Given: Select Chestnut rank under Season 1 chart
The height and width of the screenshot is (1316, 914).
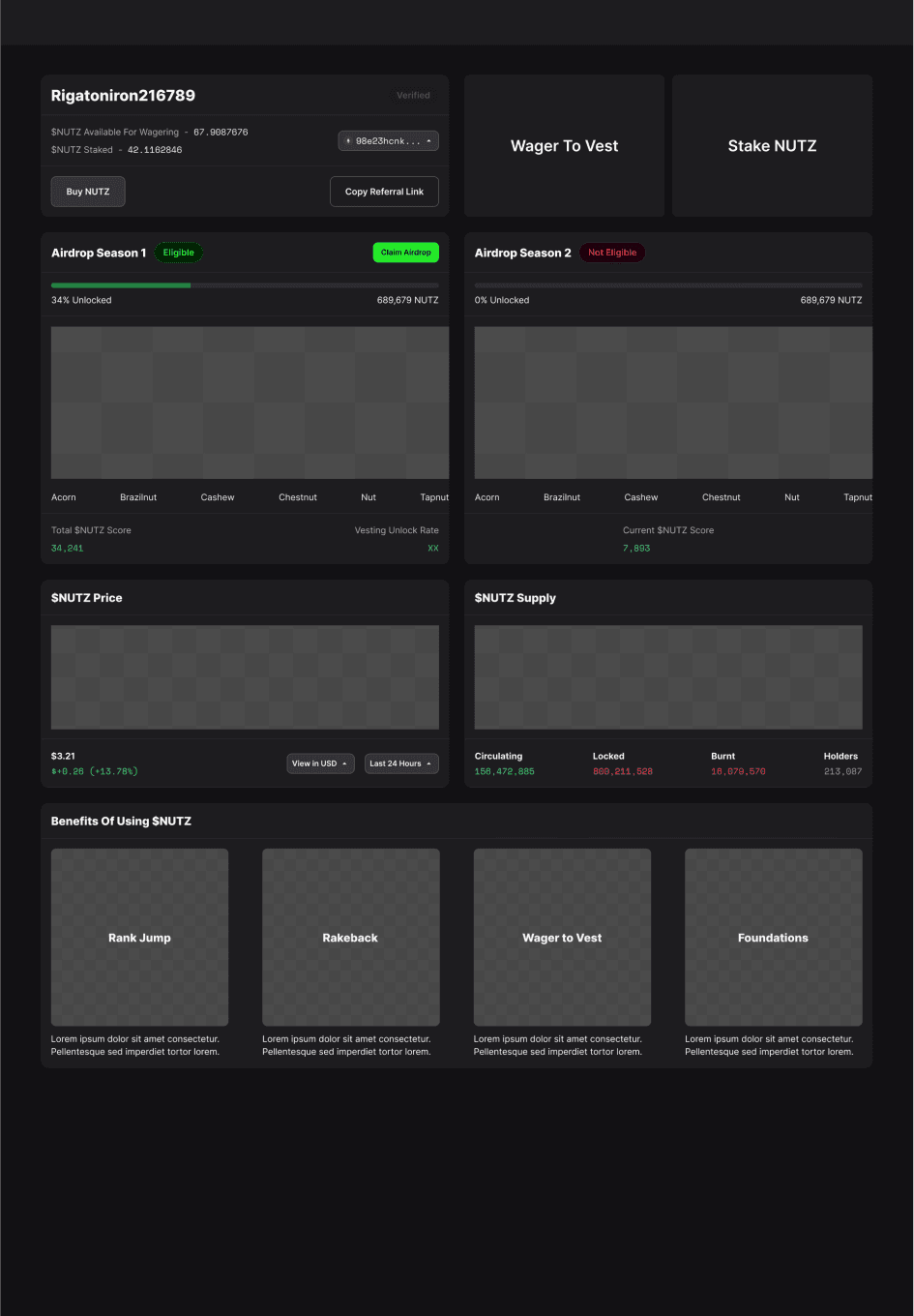Looking at the screenshot, I should point(298,497).
